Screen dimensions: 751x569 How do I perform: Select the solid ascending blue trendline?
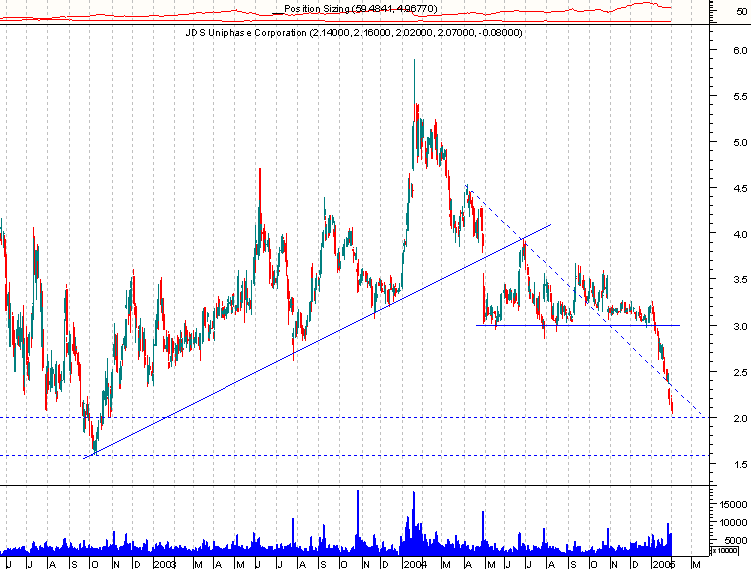[317, 341]
